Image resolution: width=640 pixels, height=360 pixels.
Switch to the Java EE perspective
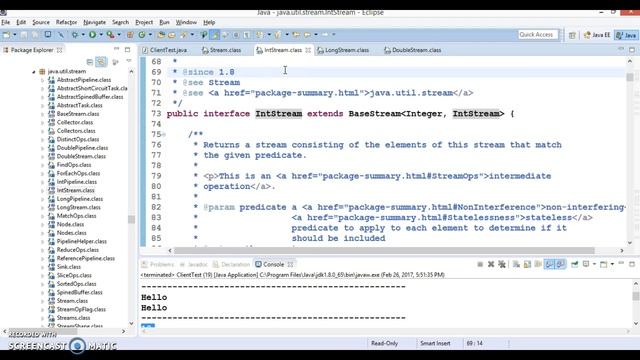coord(597,35)
